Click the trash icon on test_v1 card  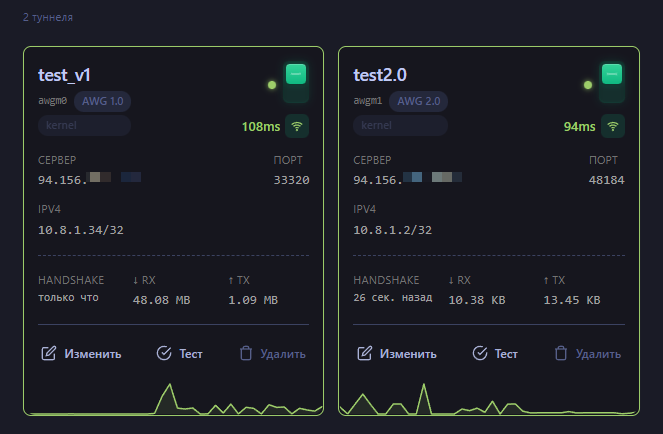point(245,353)
